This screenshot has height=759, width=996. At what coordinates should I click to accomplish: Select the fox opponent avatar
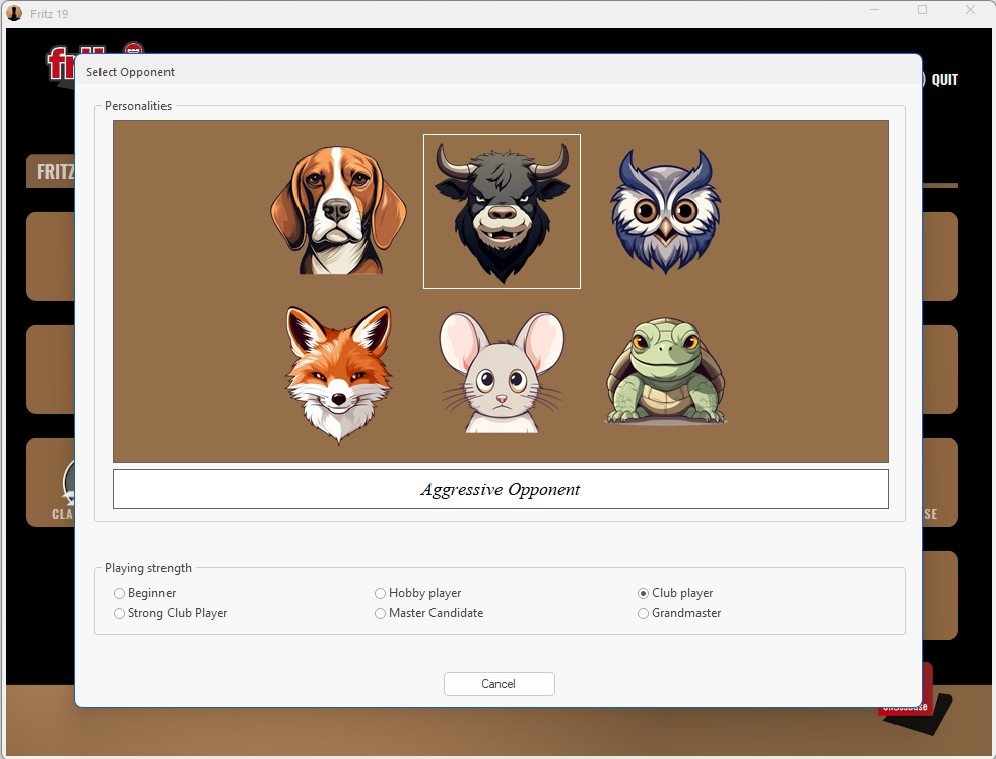pos(338,372)
